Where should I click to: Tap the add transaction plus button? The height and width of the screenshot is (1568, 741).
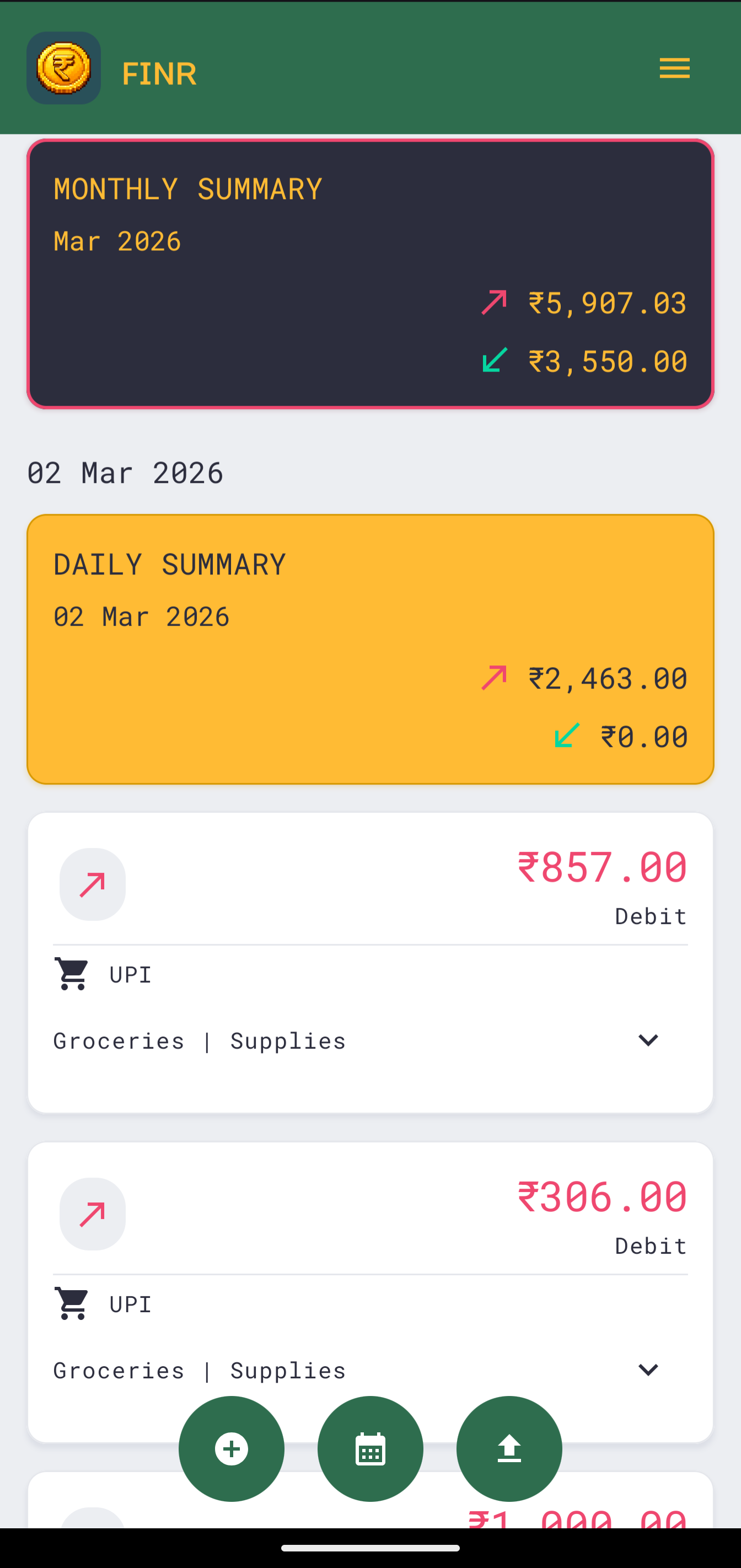coord(232,1448)
